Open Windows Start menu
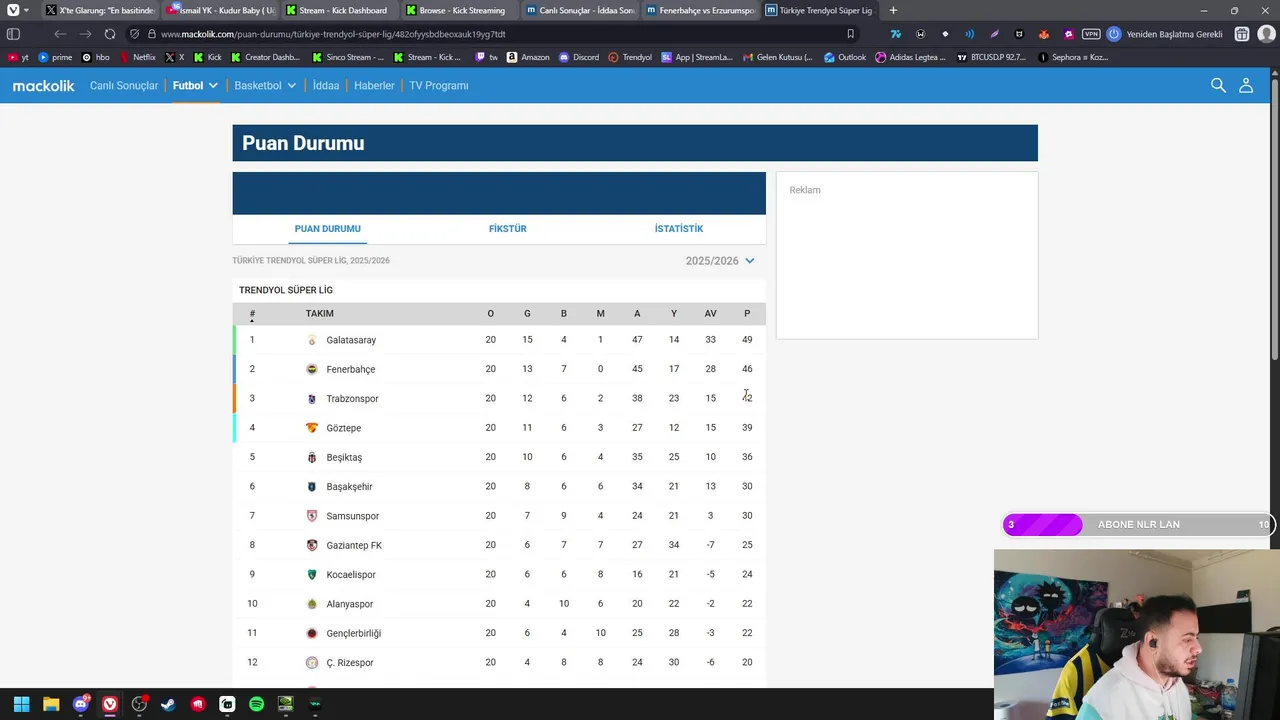 pyautogui.click(x=21, y=704)
